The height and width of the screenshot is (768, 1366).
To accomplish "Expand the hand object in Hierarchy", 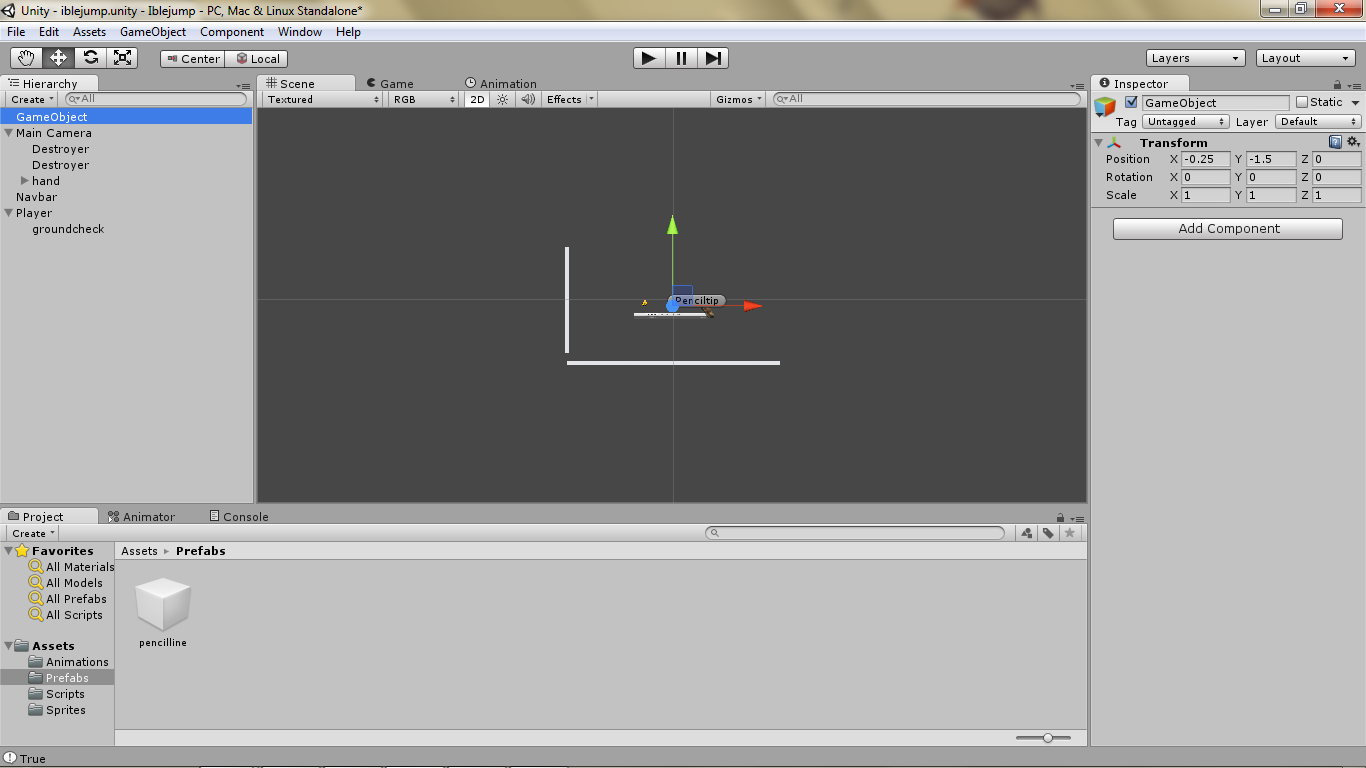I will pyautogui.click(x=25, y=181).
